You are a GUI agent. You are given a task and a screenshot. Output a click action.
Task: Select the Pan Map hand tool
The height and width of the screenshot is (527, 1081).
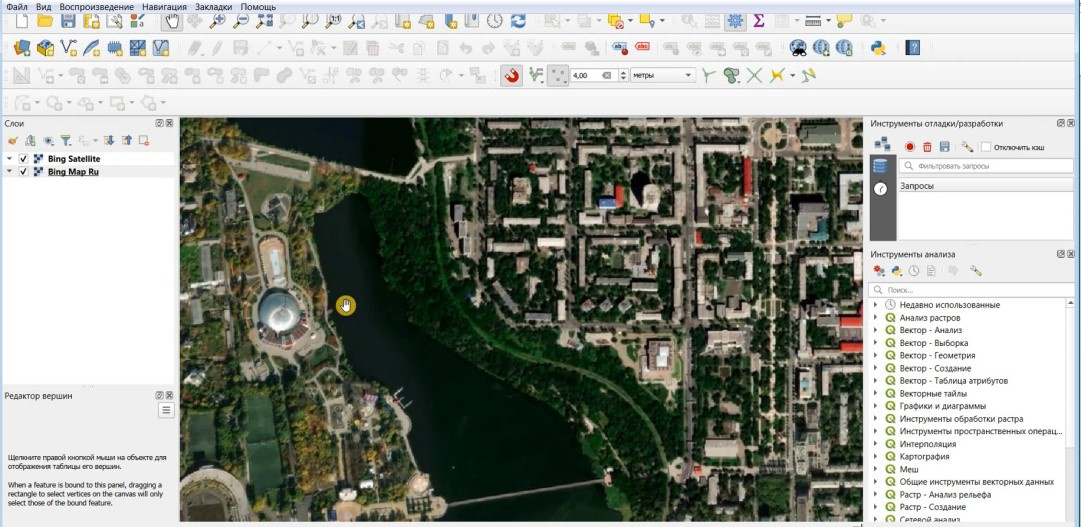click(x=172, y=20)
